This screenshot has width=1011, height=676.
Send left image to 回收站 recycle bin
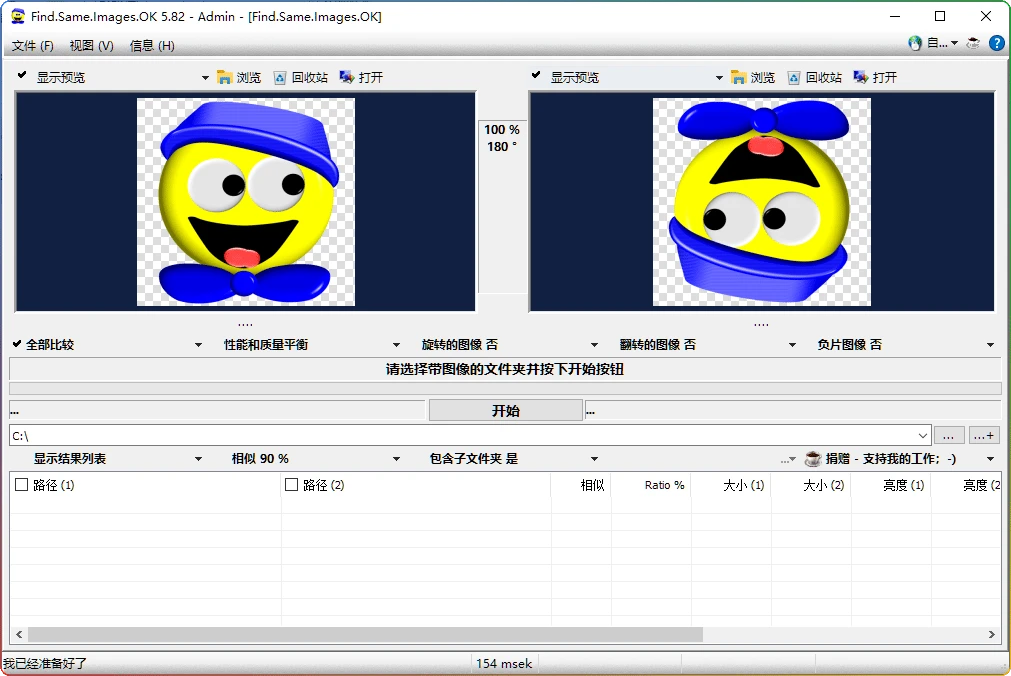pyautogui.click(x=303, y=76)
